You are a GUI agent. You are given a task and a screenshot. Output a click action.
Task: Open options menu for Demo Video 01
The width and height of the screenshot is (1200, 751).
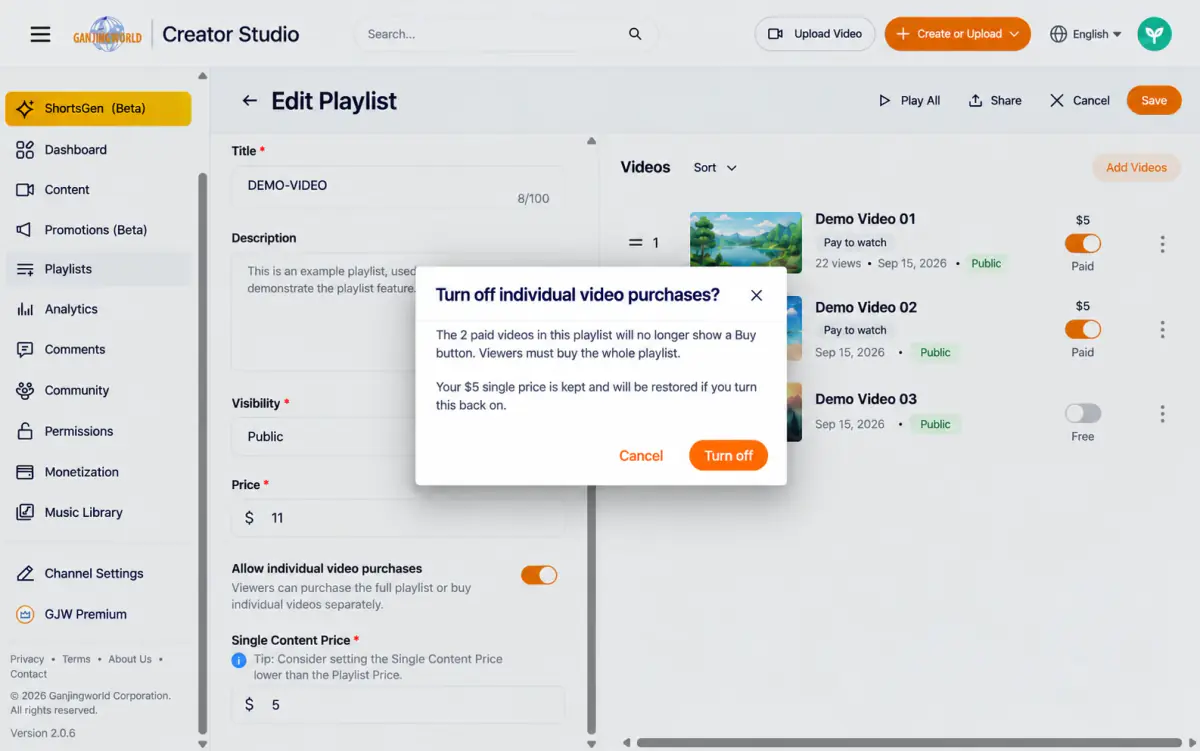[x=1162, y=244]
